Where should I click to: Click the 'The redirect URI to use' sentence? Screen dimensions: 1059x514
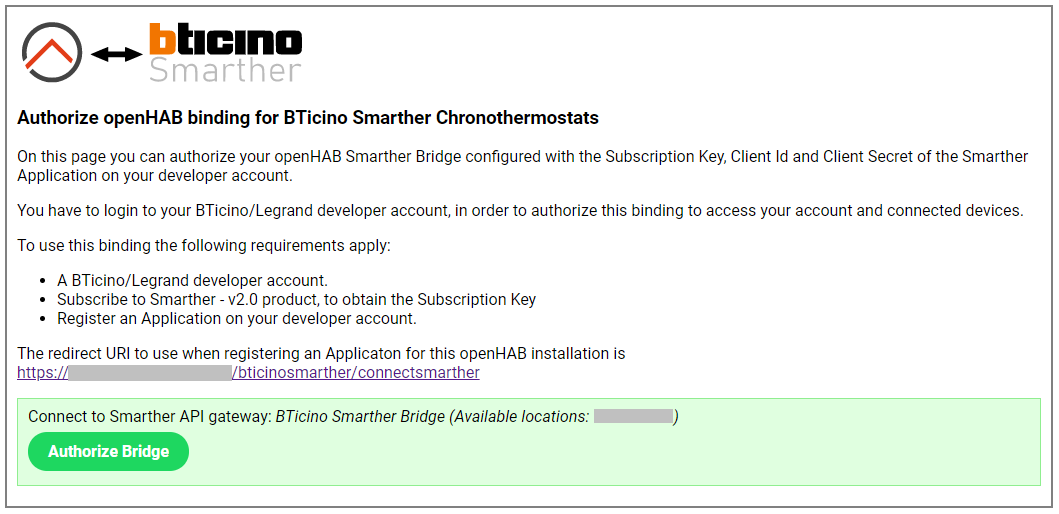(321, 354)
